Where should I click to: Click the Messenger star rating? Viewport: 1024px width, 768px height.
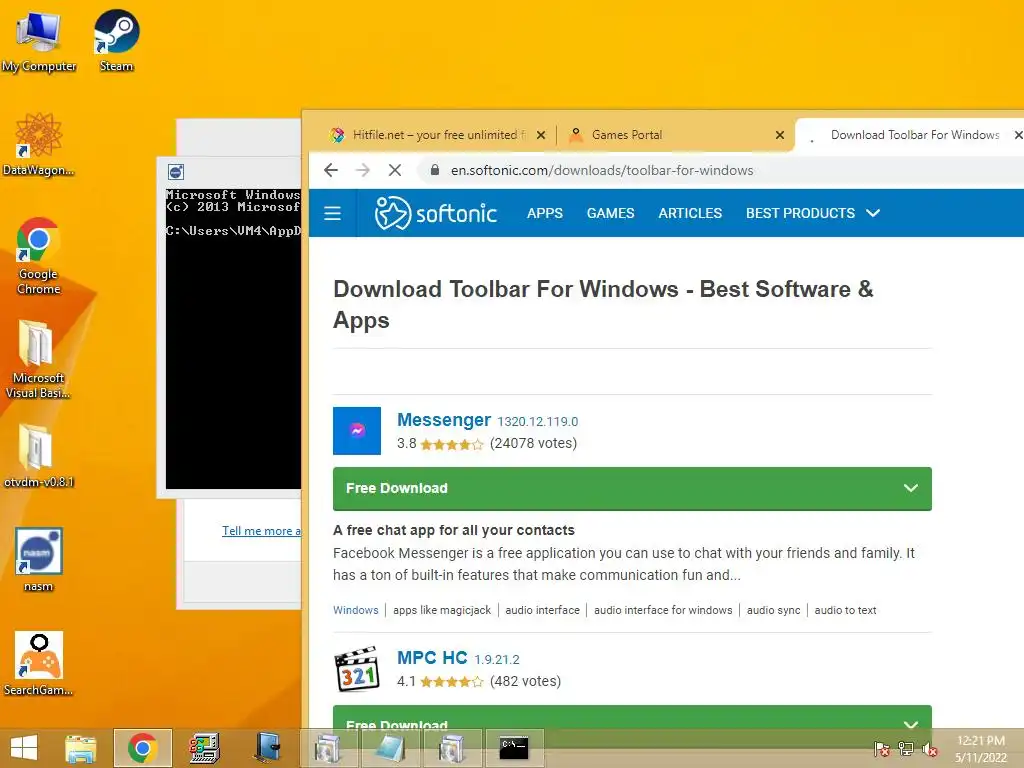point(452,445)
